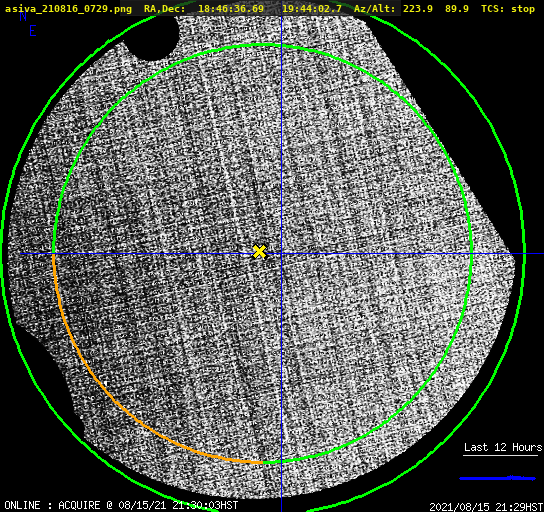
Task: Click the blue E east indicator
Action: tap(33, 31)
